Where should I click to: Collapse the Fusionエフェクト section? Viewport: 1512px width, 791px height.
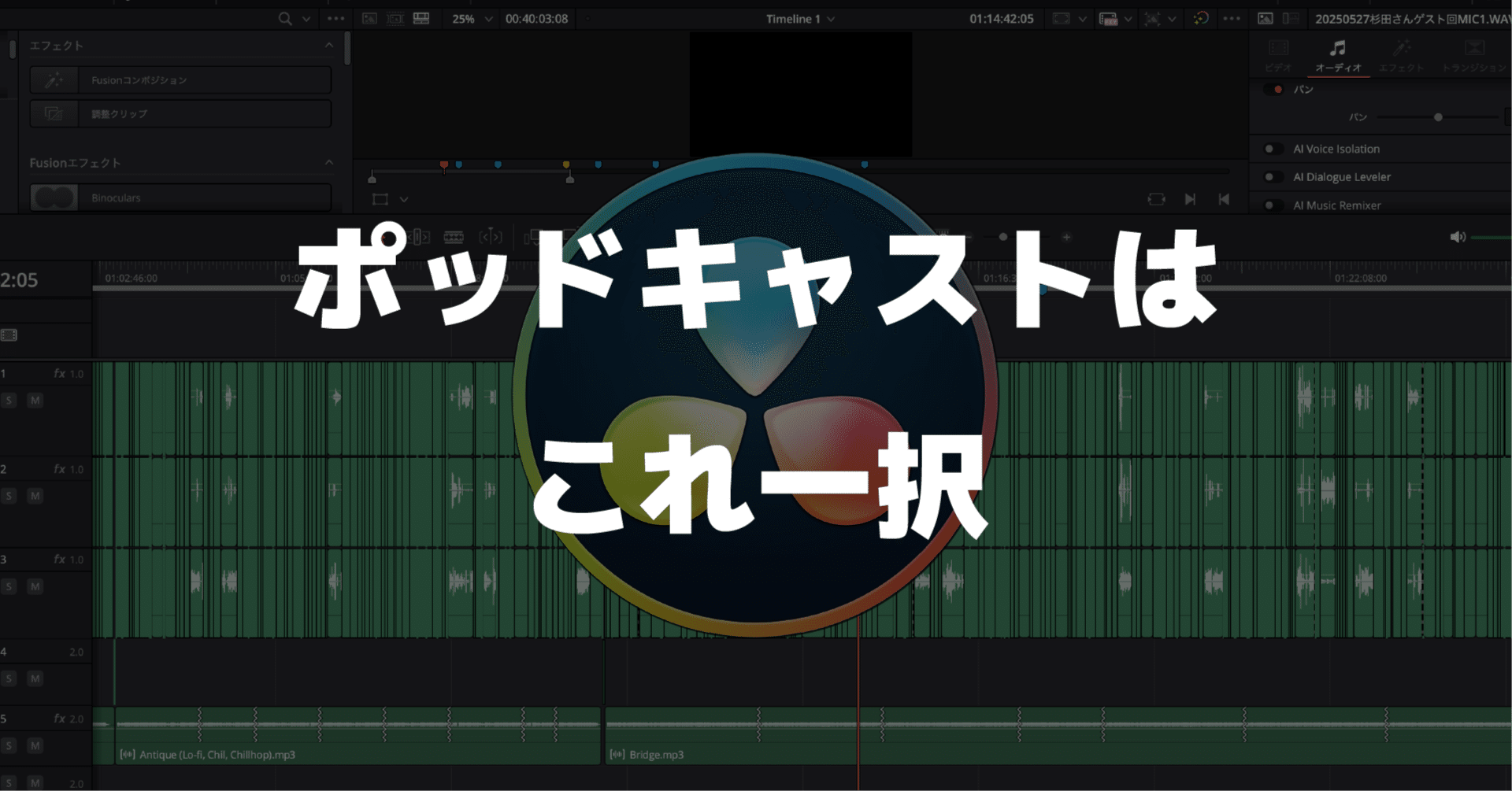point(329,162)
